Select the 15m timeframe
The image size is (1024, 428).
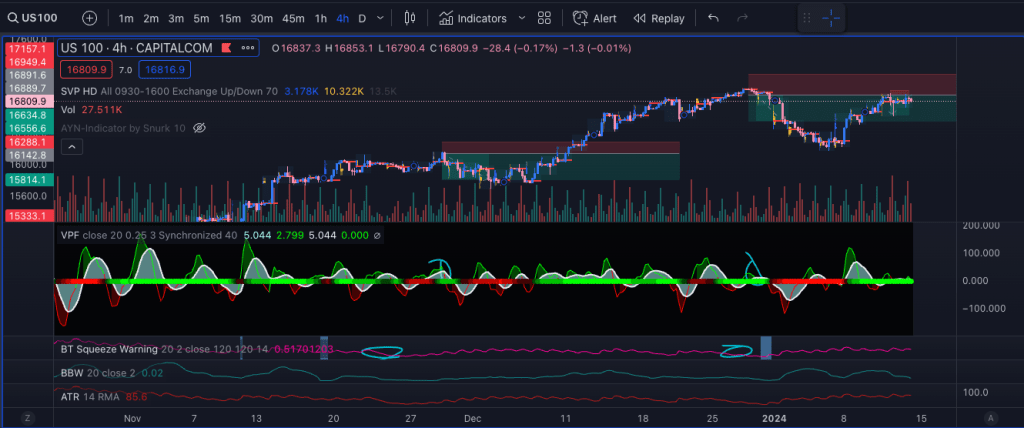click(x=230, y=18)
